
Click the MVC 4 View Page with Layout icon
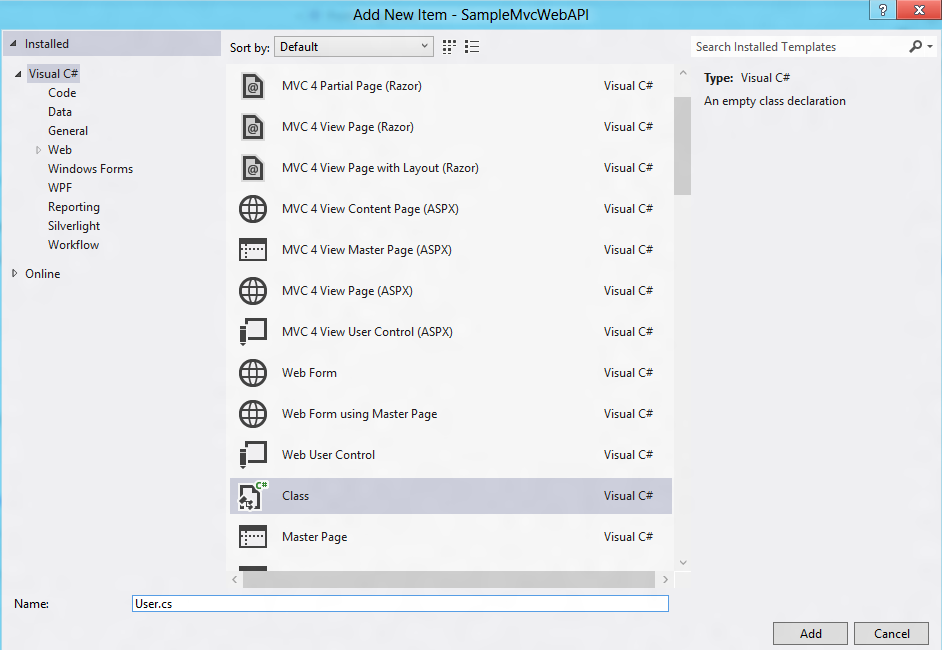[x=253, y=168]
